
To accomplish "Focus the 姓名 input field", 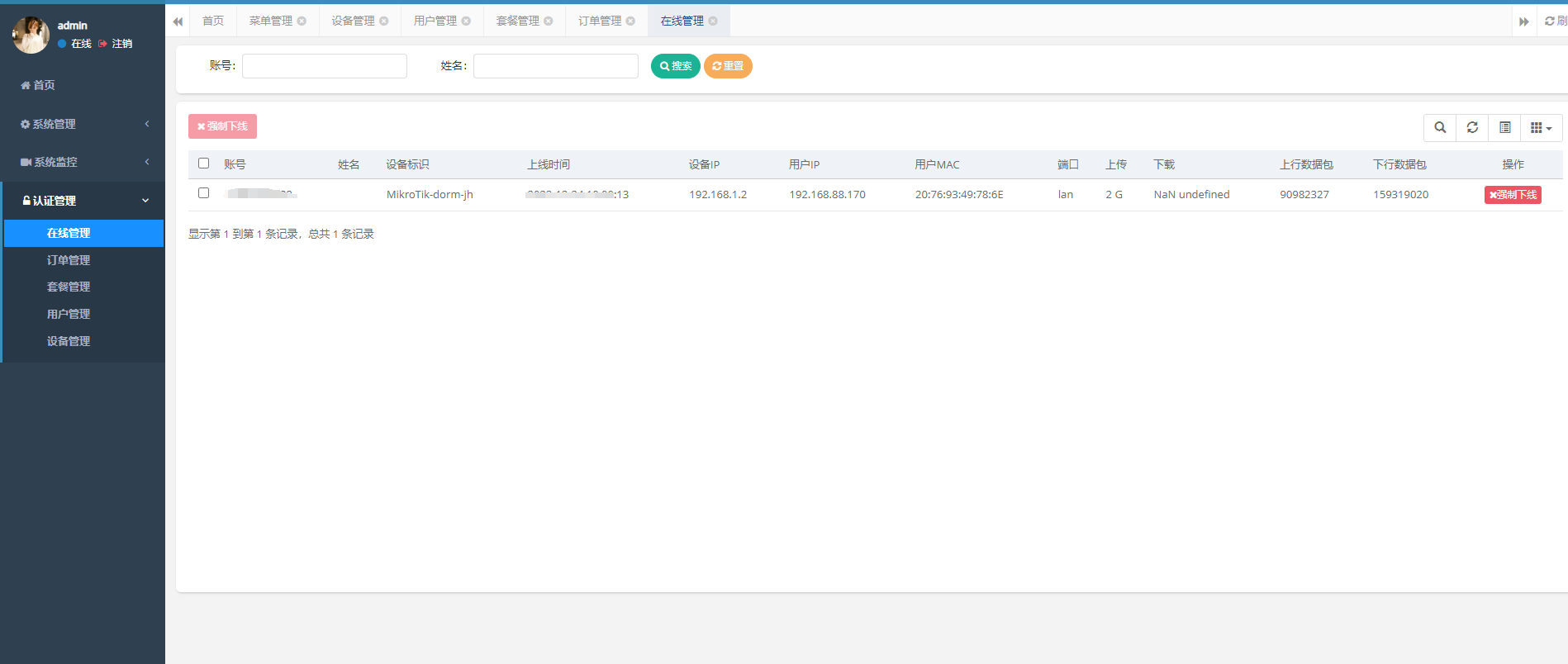I will pyautogui.click(x=556, y=66).
